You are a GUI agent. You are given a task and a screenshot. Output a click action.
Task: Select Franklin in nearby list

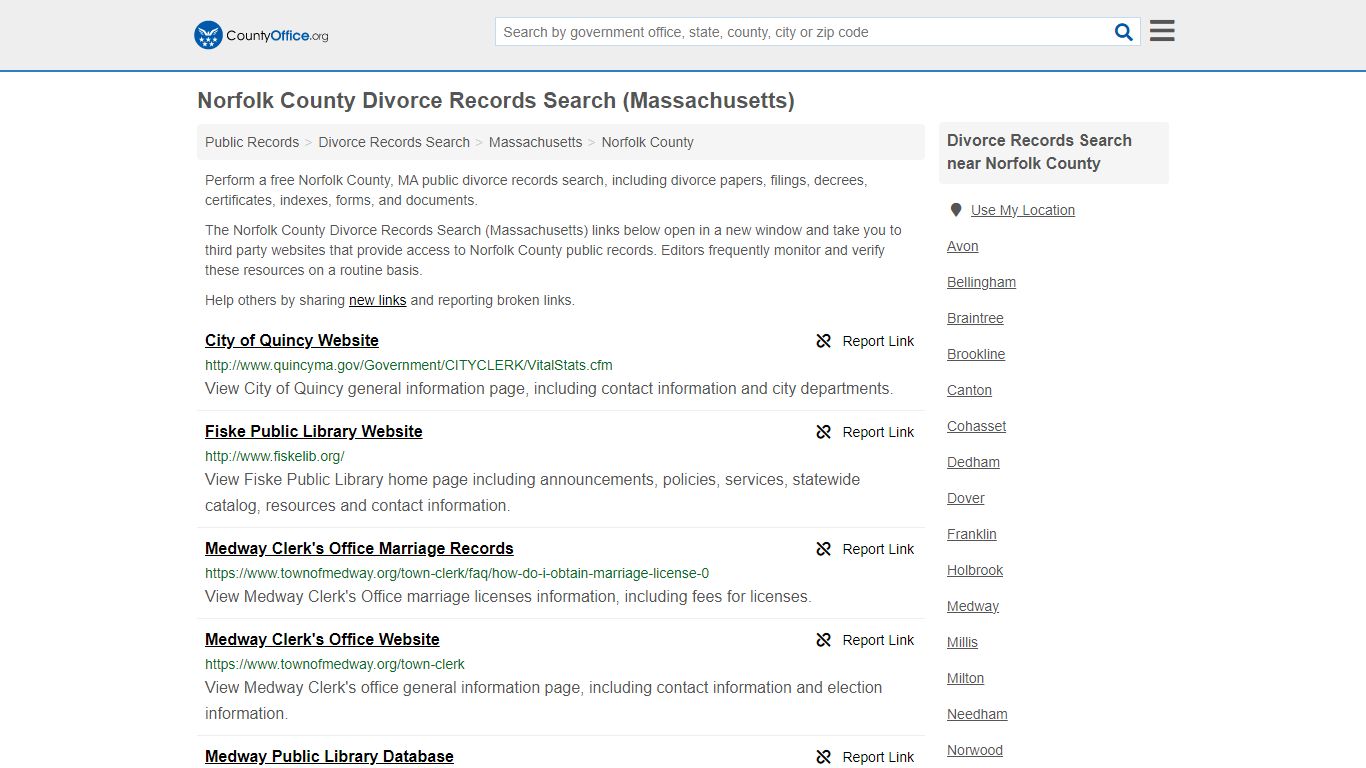click(x=972, y=534)
